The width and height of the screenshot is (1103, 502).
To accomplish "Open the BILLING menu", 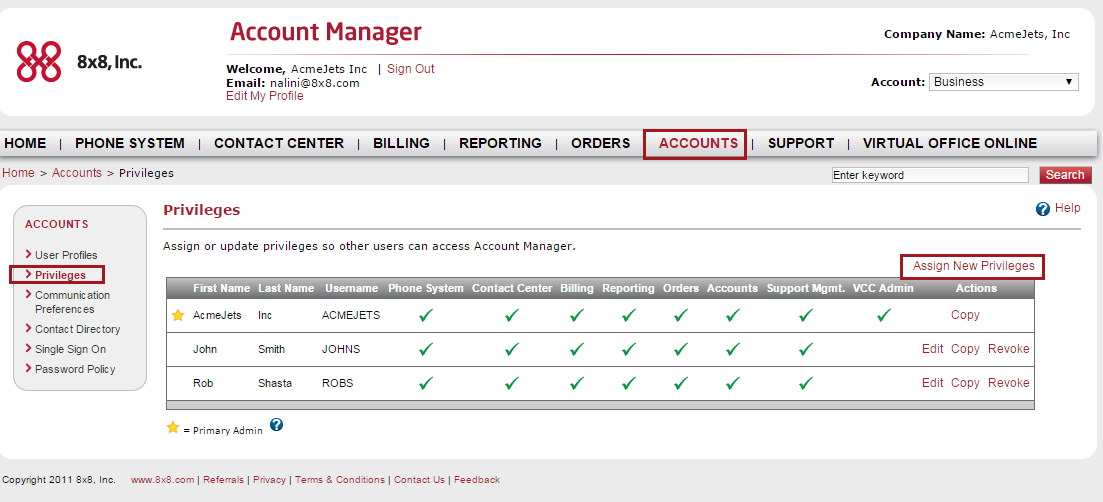I will pyautogui.click(x=401, y=143).
